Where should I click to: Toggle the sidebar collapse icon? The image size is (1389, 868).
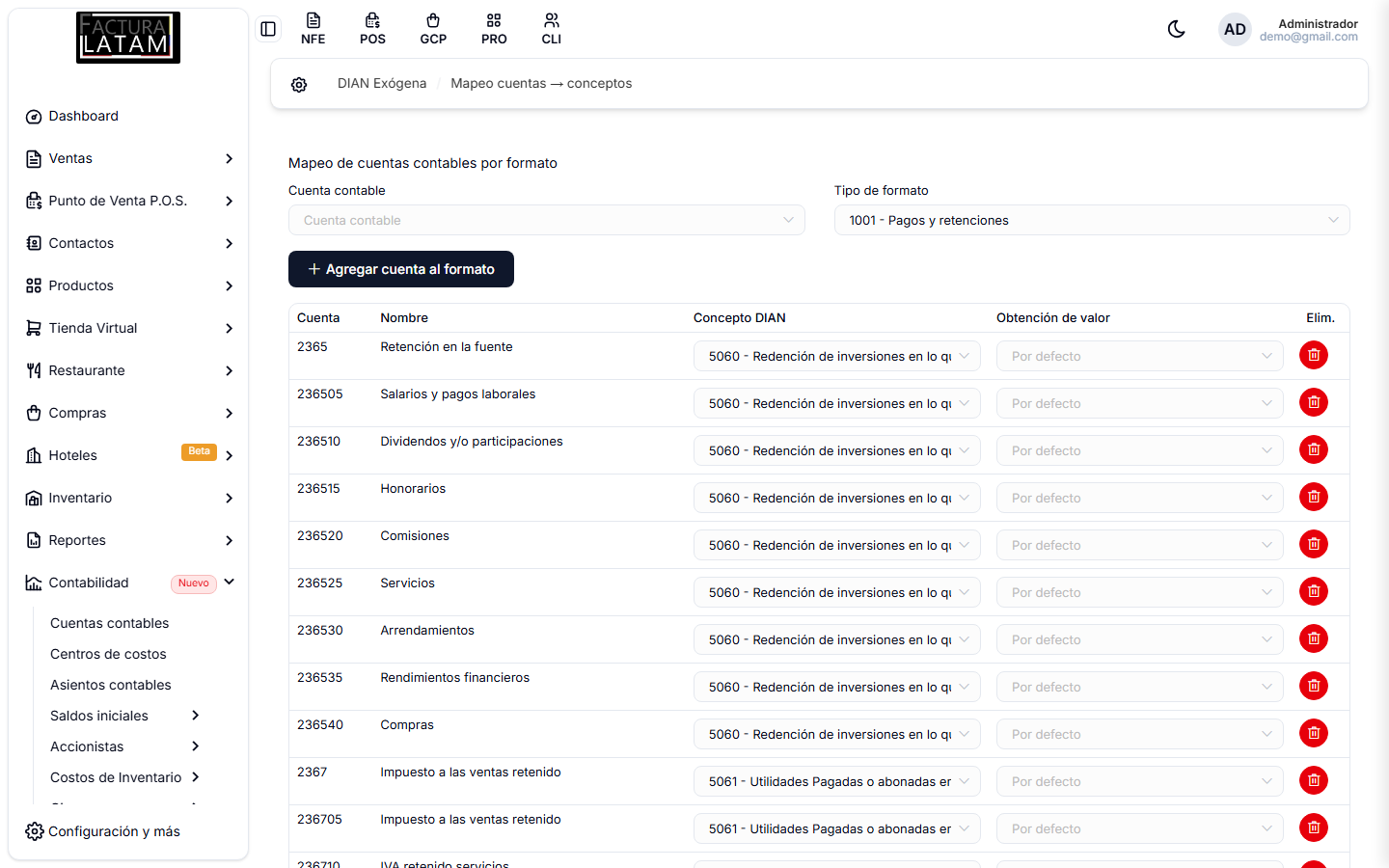point(268,29)
